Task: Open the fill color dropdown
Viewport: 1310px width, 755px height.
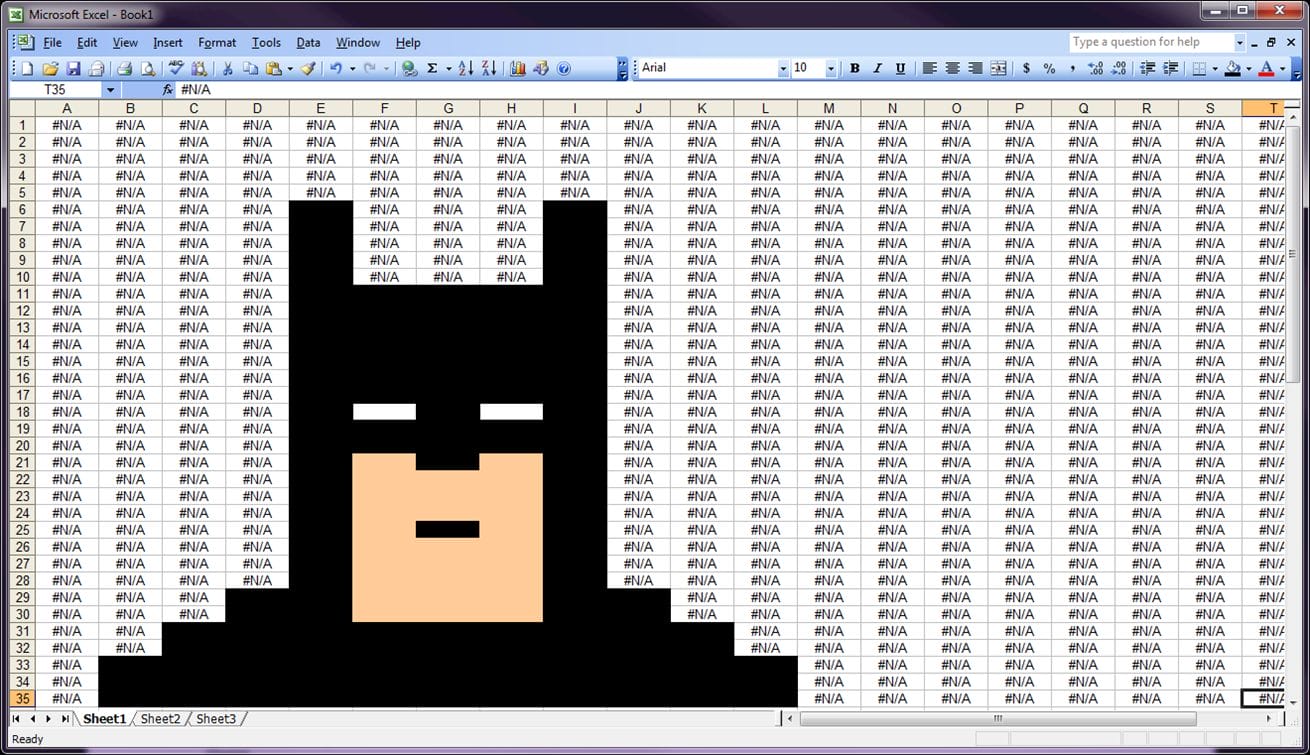Action: tap(1247, 68)
